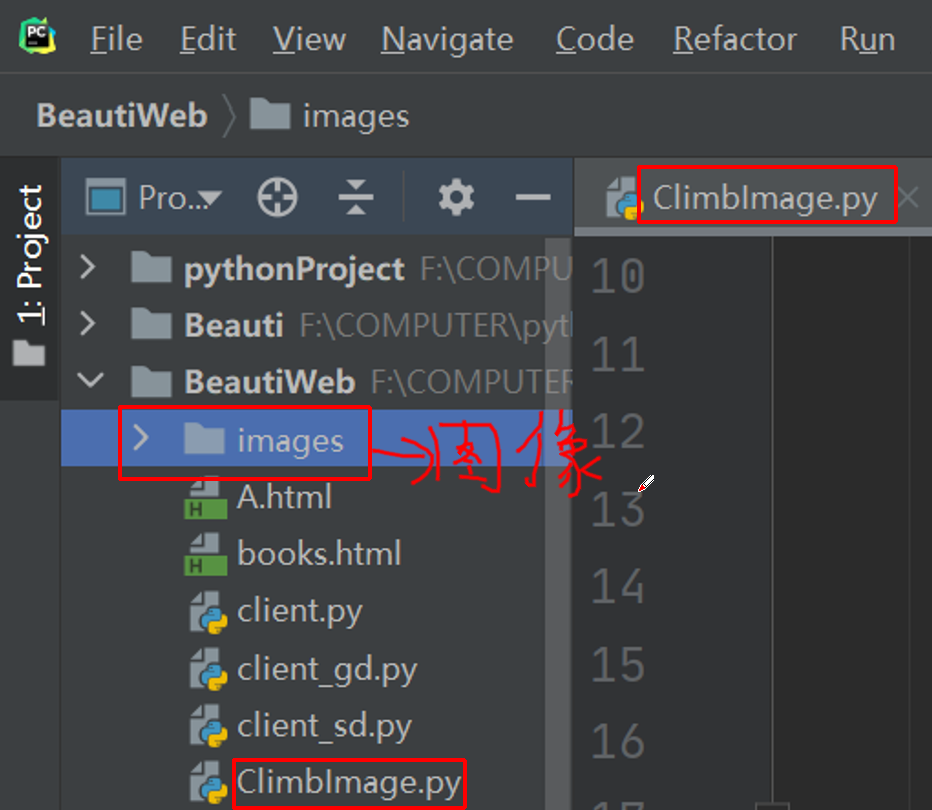This screenshot has height=810, width=932.
Task: Click line number 13 in editor gutter
Action: coord(618,509)
